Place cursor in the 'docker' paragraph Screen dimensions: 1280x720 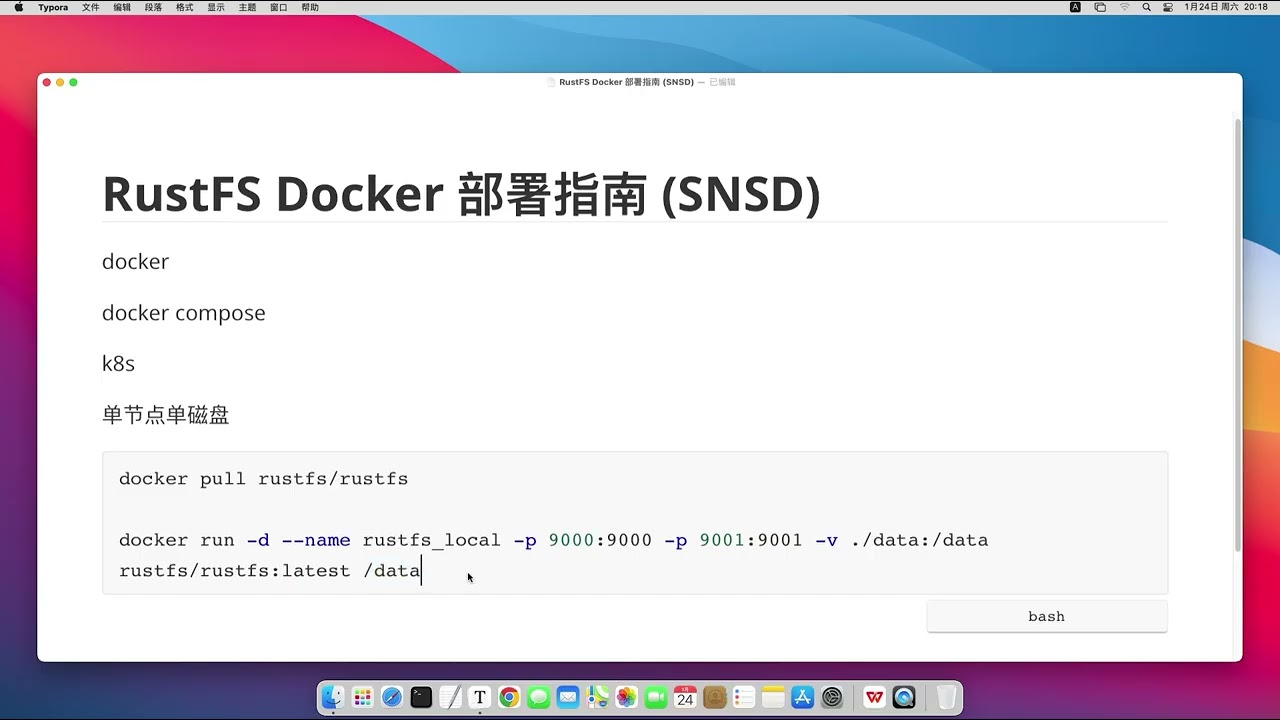click(135, 262)
